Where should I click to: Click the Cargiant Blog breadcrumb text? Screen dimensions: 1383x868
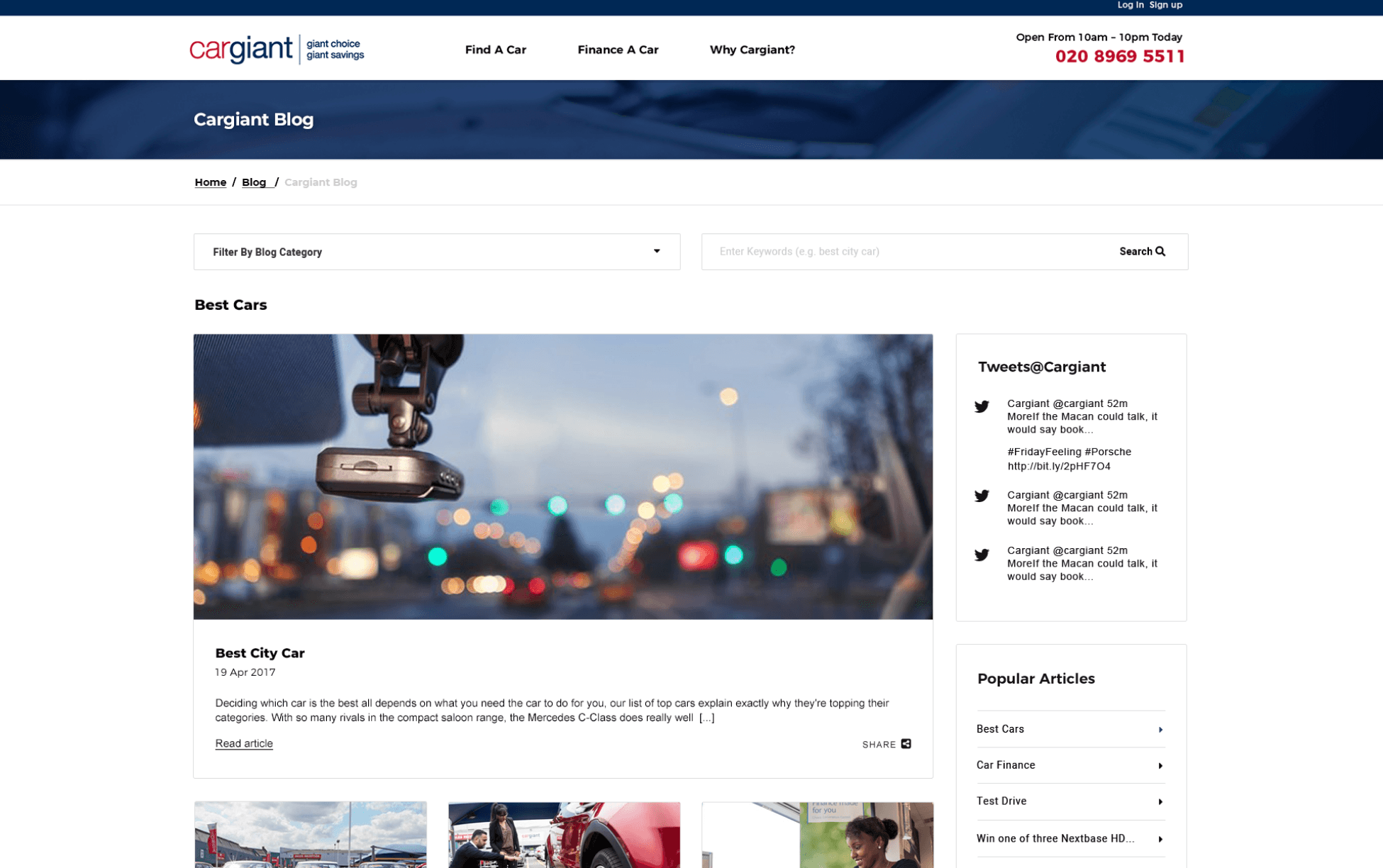tap(321, 182)
